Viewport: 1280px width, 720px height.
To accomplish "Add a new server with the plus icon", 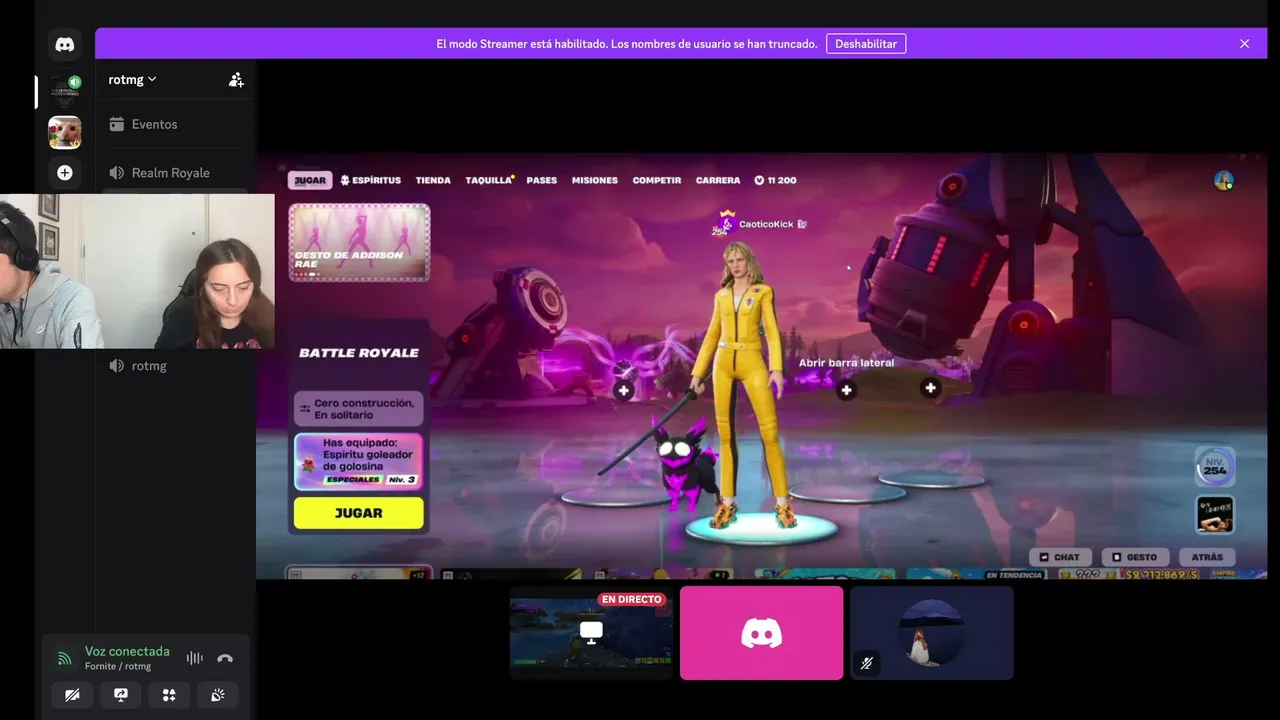I will (x=65, y=173).
